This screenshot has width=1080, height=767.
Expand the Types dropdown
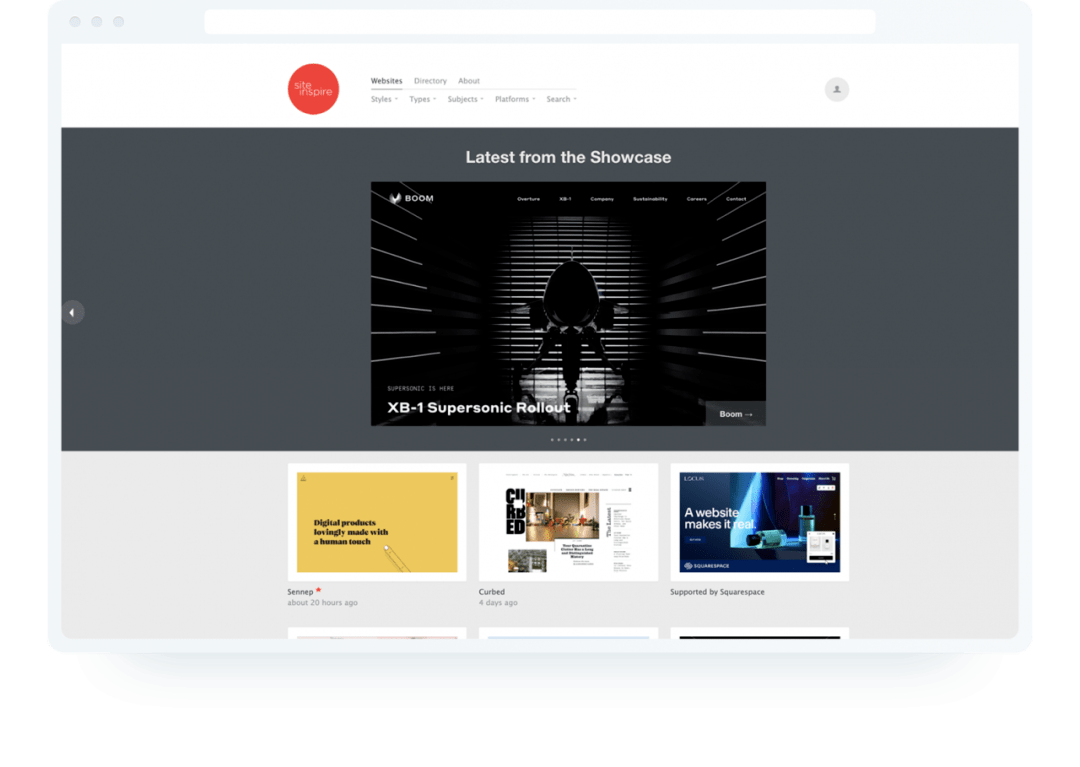click(x=423, y=99)
